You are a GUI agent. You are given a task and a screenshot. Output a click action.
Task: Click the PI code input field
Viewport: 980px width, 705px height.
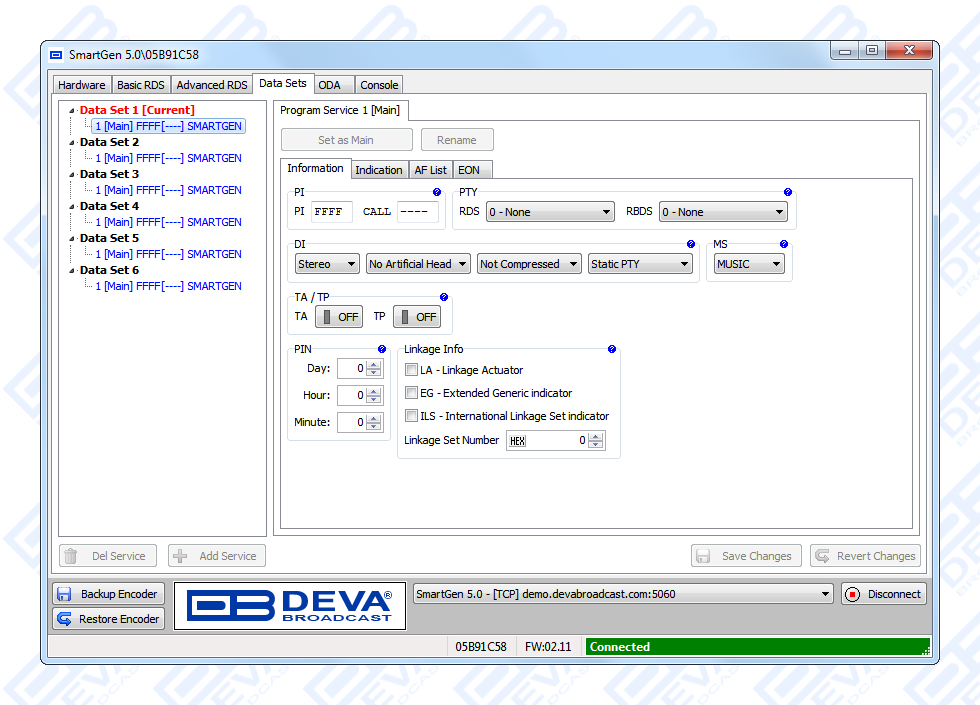coord(331,212)
